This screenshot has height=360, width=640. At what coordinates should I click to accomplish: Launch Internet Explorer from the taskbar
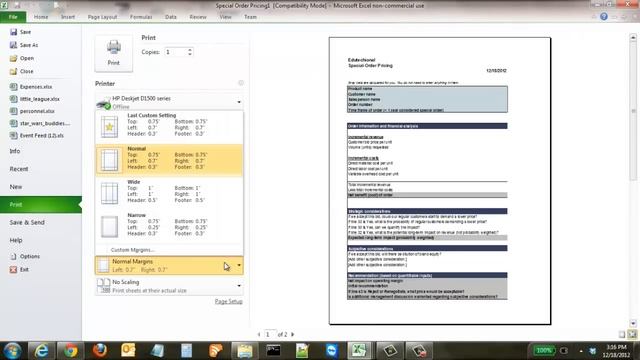[x=41, y=351]
